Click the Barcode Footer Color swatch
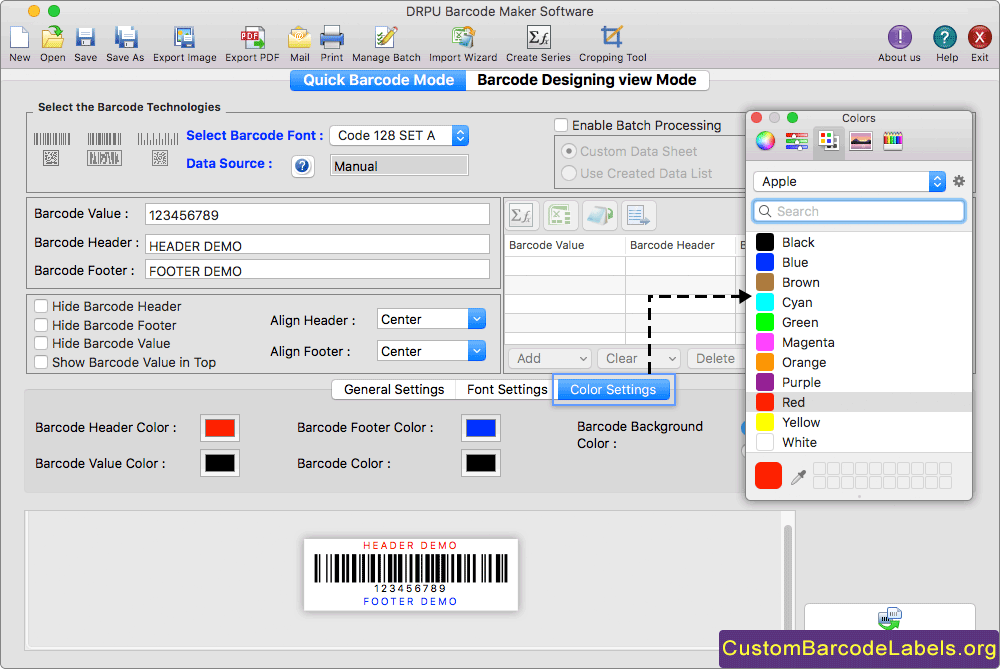Viewport: 1000px width, 669px height. tap(481, 427)
